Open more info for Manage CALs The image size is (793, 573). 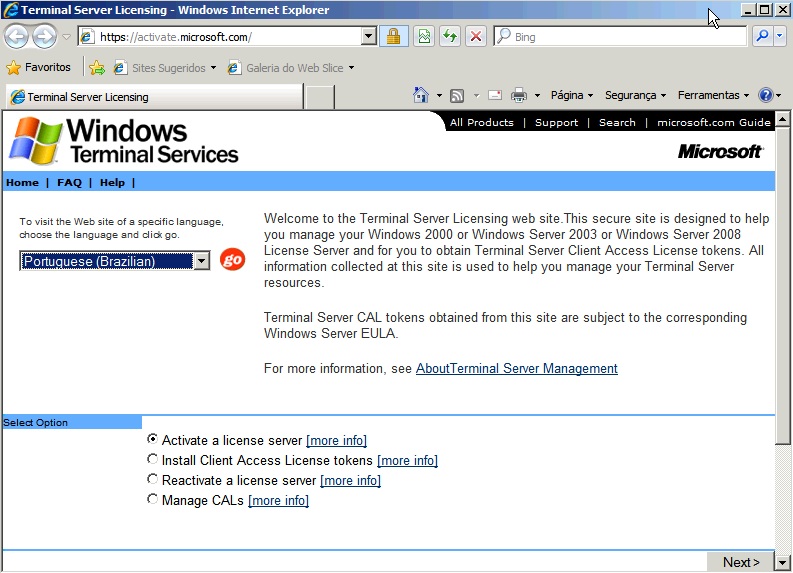[278, 501]
